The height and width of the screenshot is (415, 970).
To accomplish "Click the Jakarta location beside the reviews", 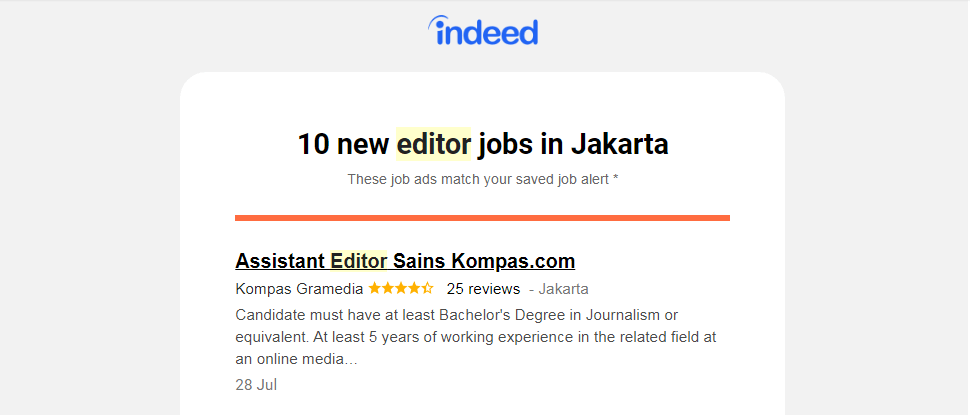I will [x=564, y=289].
